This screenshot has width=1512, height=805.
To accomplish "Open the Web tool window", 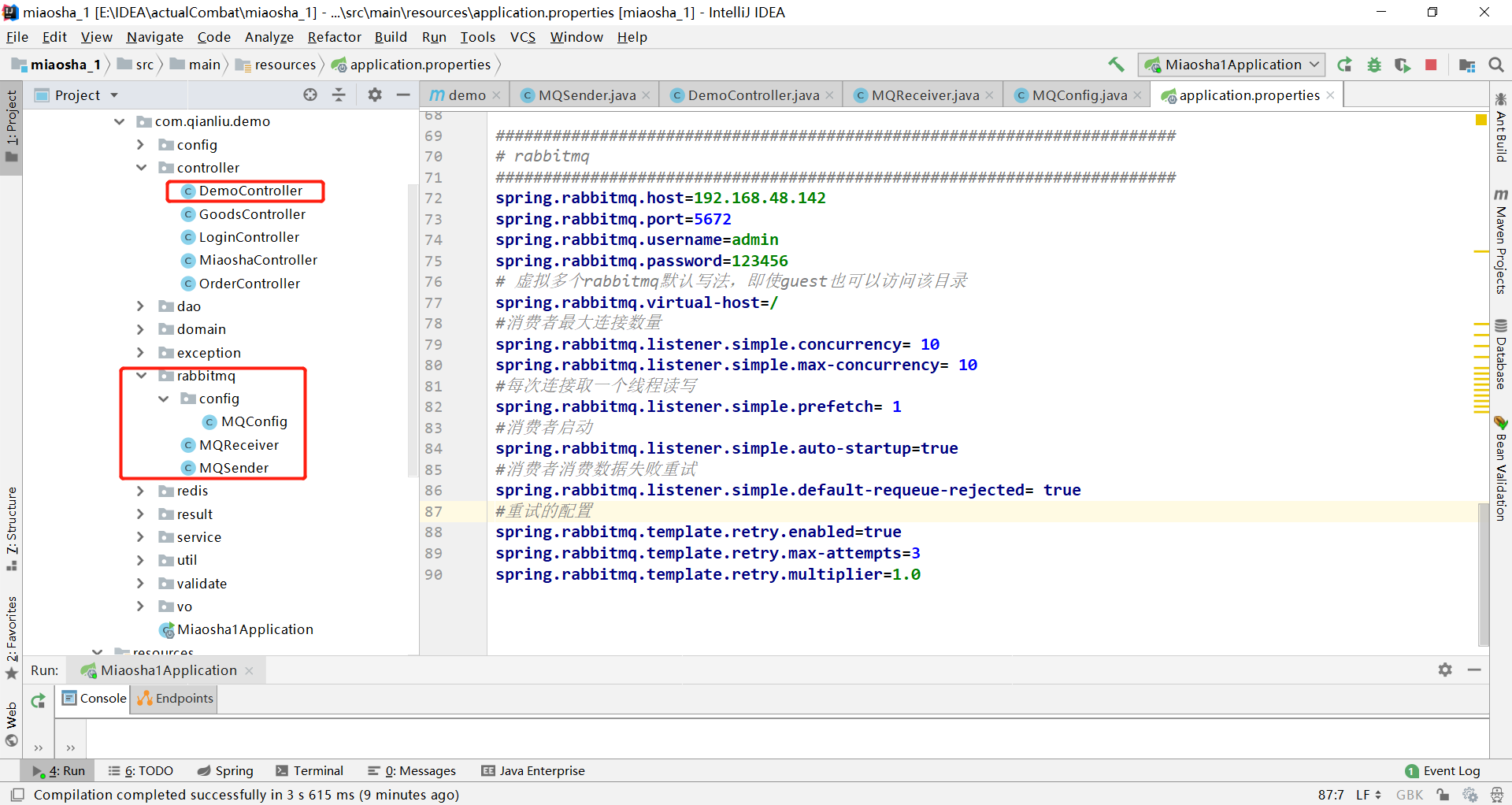I will click(x=12, y=723).
